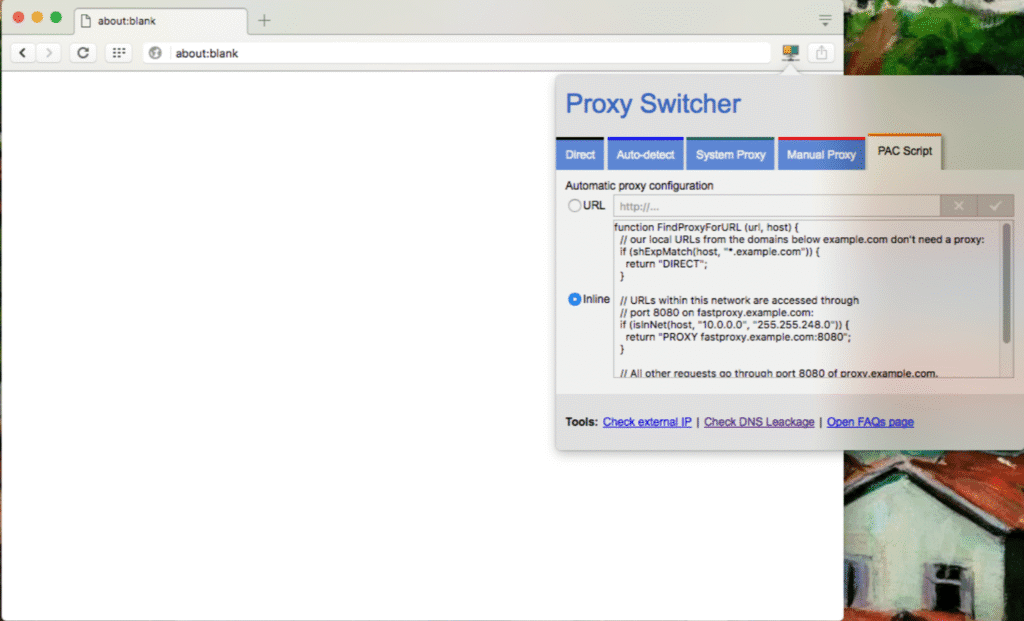Select the URL radio button
The width and height of the screenshot is (1024, 621).
[x=574, y=206]
